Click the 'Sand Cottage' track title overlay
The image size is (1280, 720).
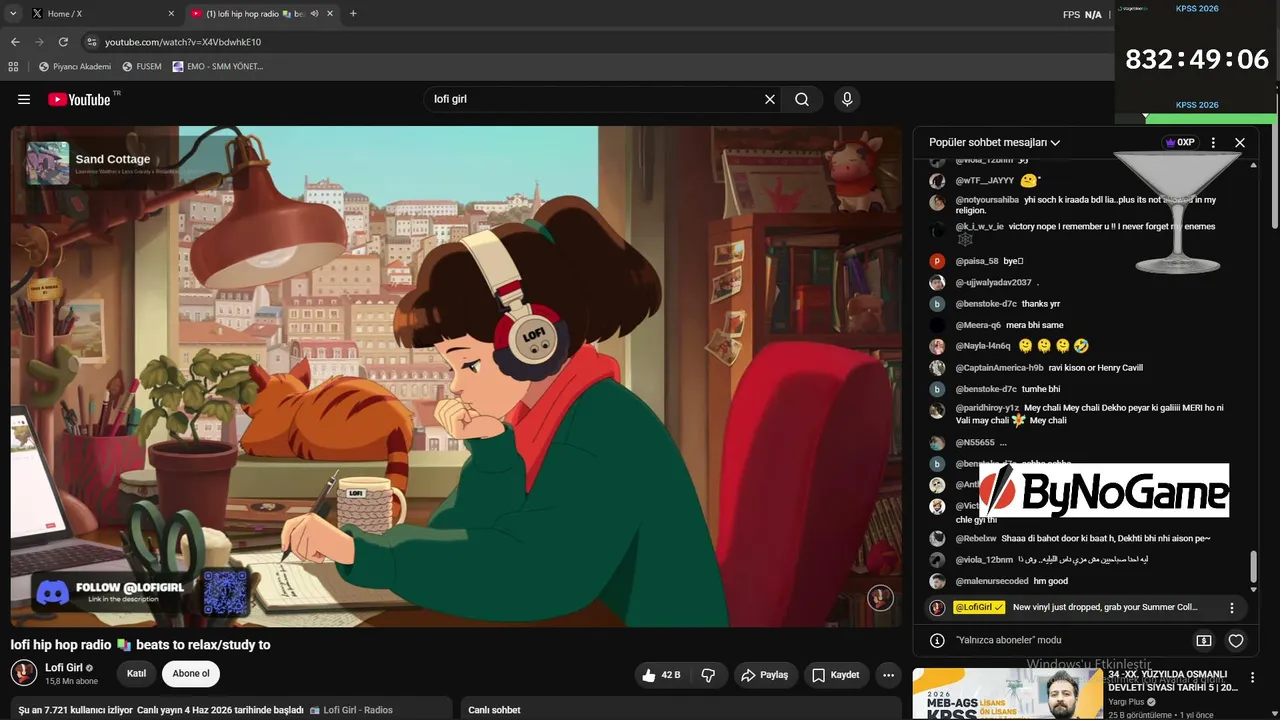(x=113, y=159)
